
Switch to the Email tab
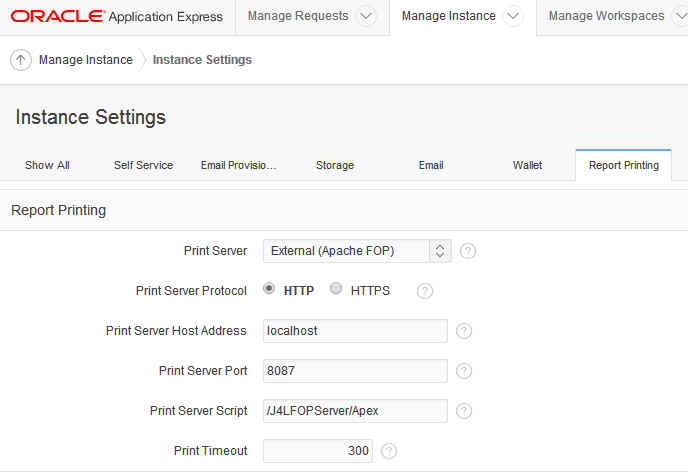point(431,165)
